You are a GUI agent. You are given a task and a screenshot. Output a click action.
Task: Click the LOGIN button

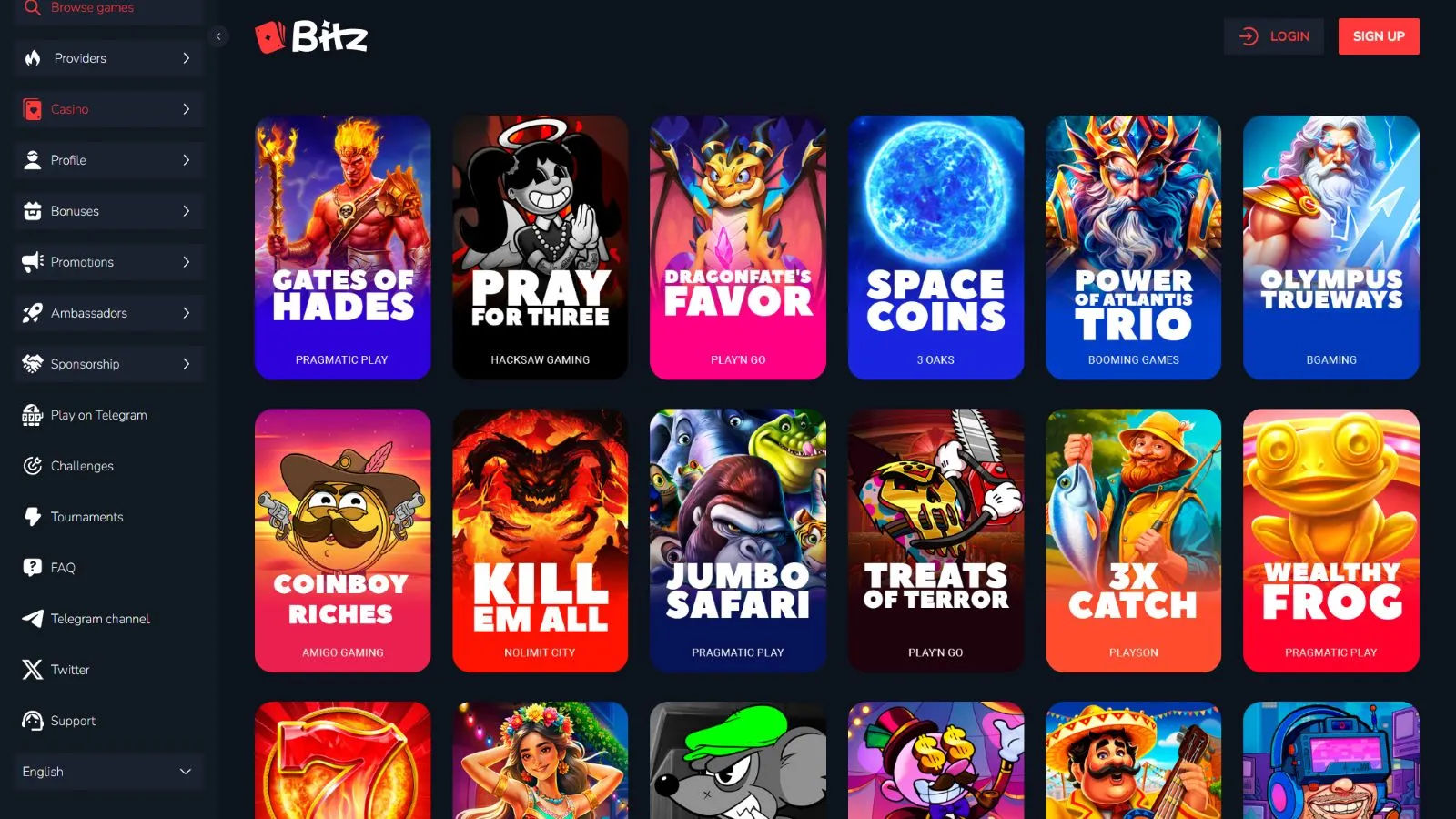(x=1274, y=36)
